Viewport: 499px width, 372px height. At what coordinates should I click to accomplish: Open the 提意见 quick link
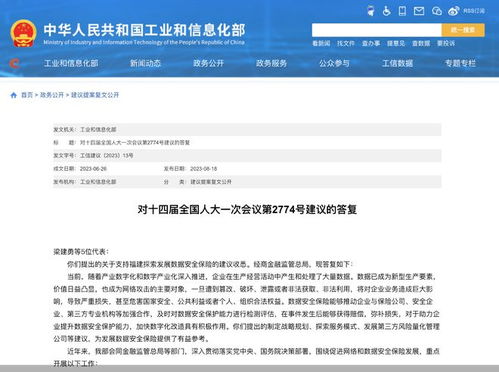(396, 43)
